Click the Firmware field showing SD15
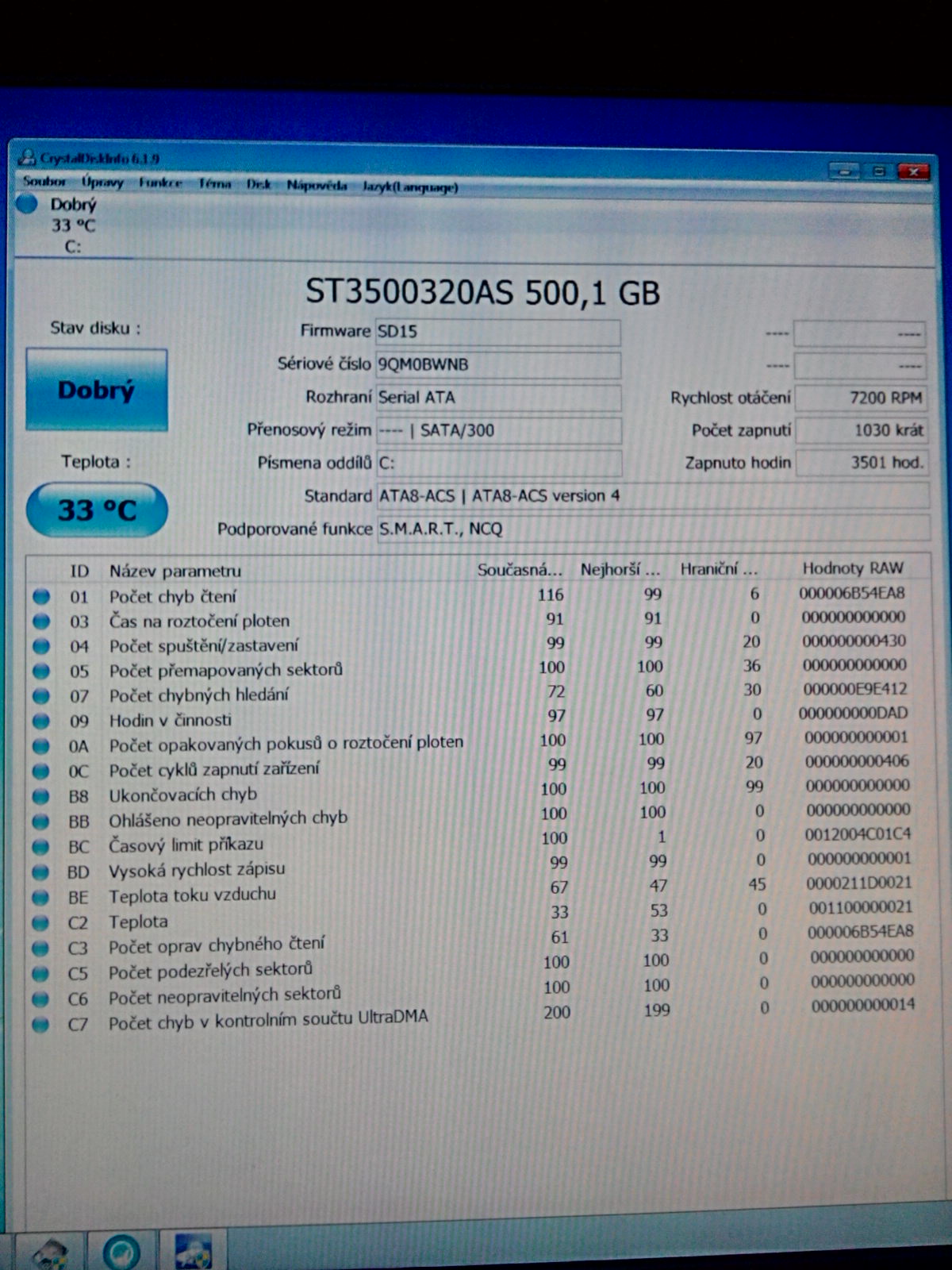Screen dimensions: 952x1270 pos(497,332)
